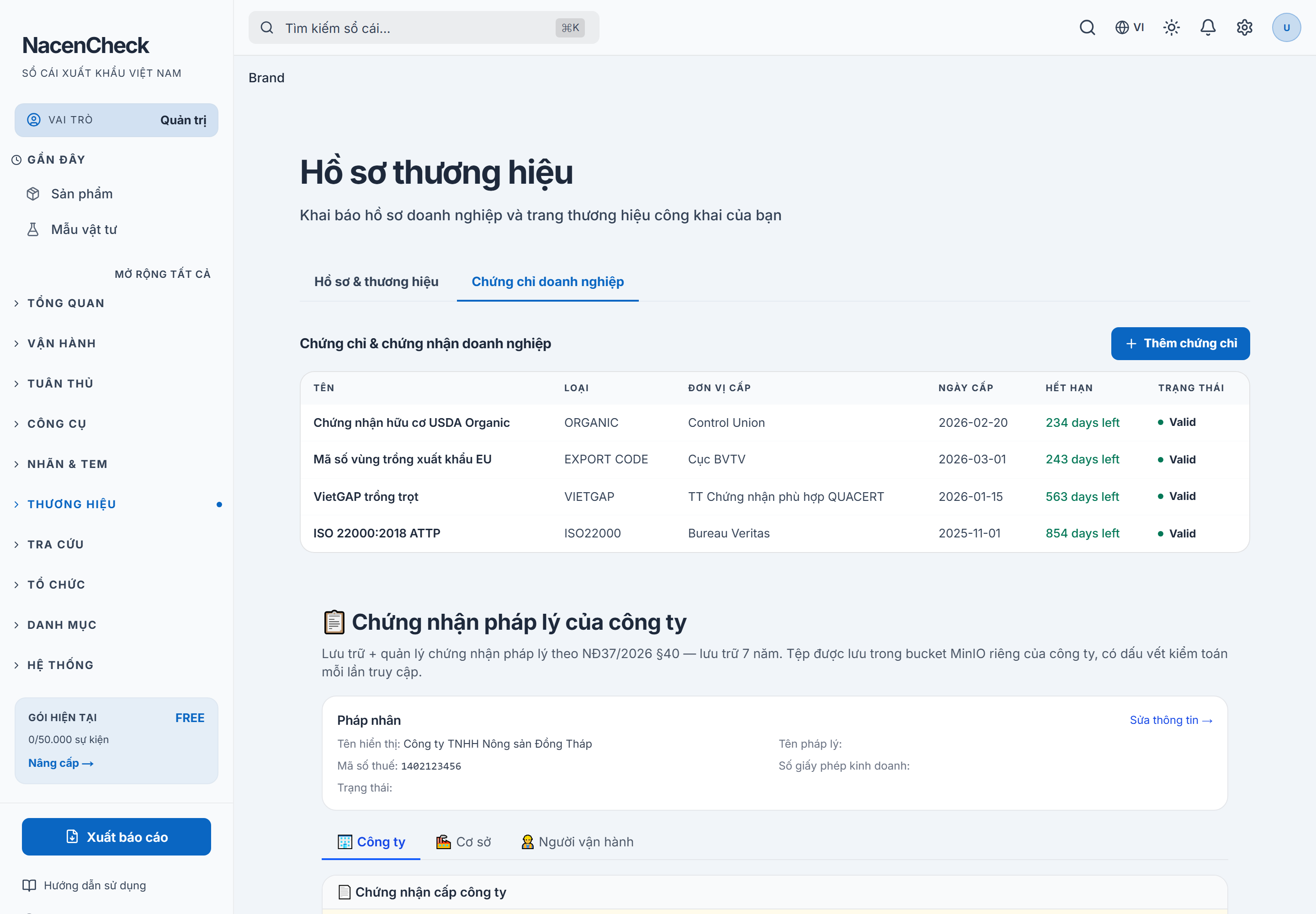Switch to Người vận hành tab
The height and width of the screenshot is (914, 1316).
click(577, 842)
